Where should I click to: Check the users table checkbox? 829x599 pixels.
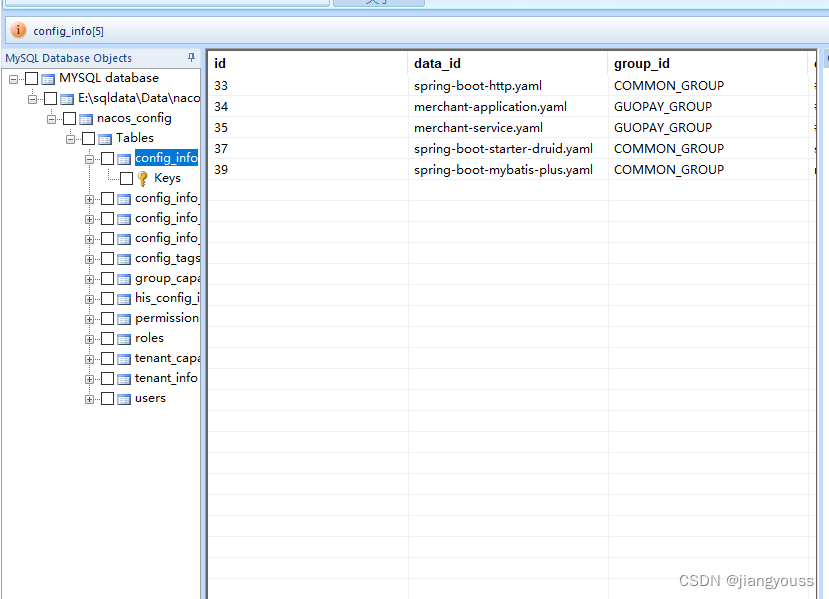pyautogui.click(x=107, y=398)
